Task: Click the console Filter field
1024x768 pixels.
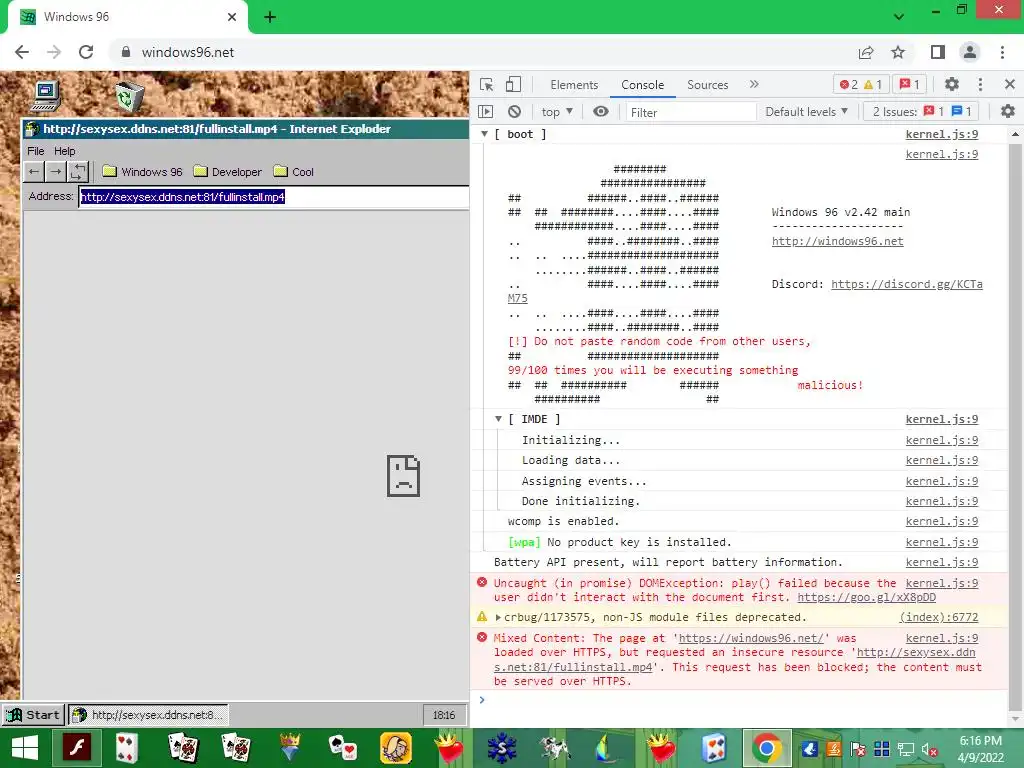Action: coord(690,112)
